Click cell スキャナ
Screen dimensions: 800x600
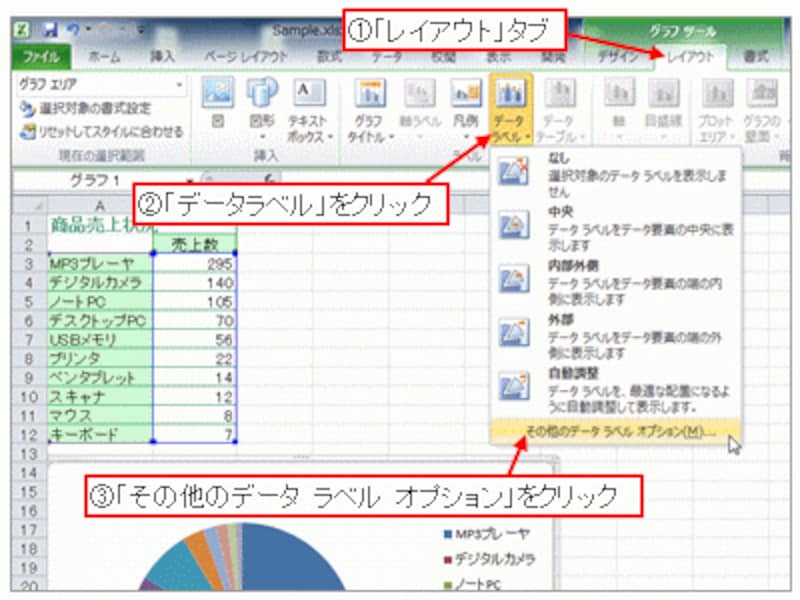pos(101,396)
